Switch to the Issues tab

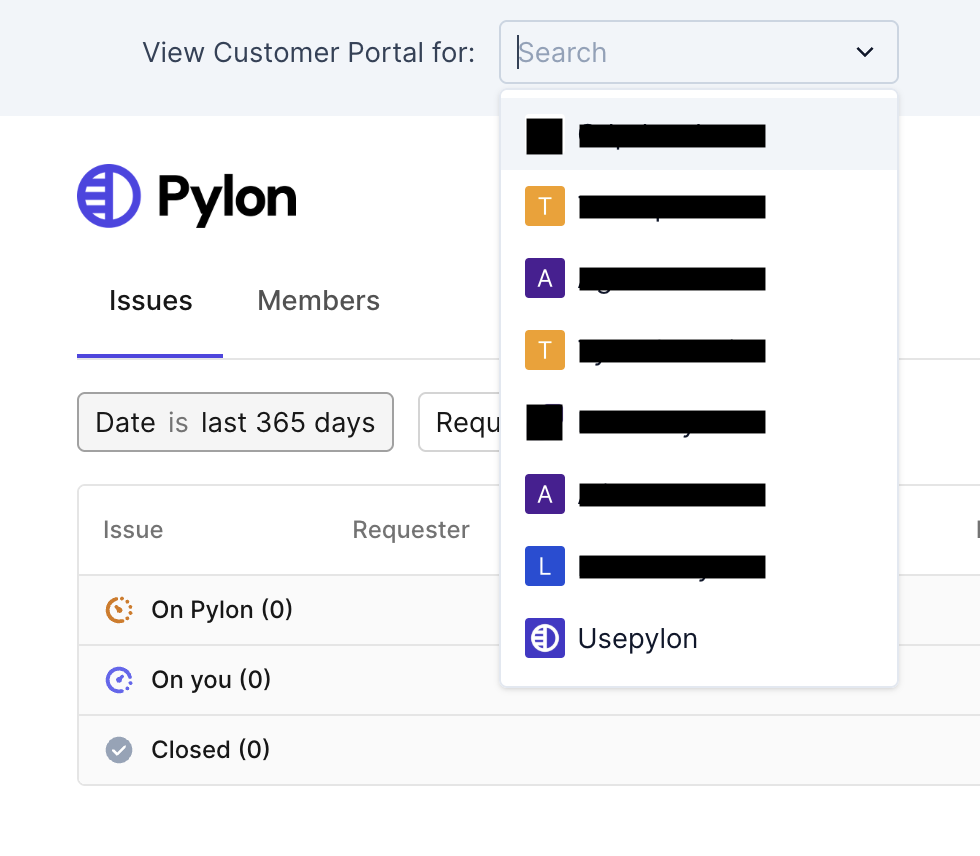tap(150, 301)
